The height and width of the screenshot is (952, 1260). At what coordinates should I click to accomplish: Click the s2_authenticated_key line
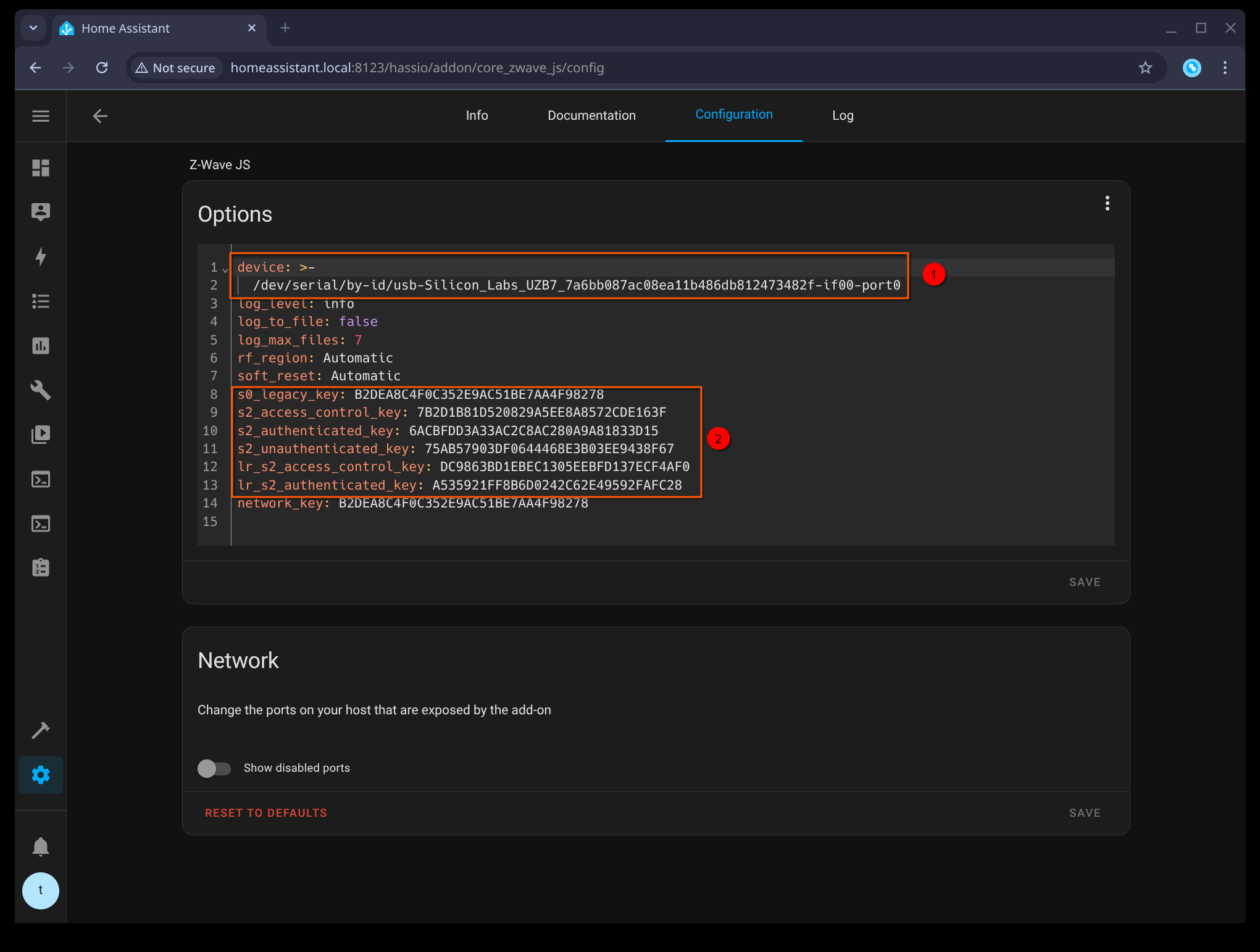(448, 431)
